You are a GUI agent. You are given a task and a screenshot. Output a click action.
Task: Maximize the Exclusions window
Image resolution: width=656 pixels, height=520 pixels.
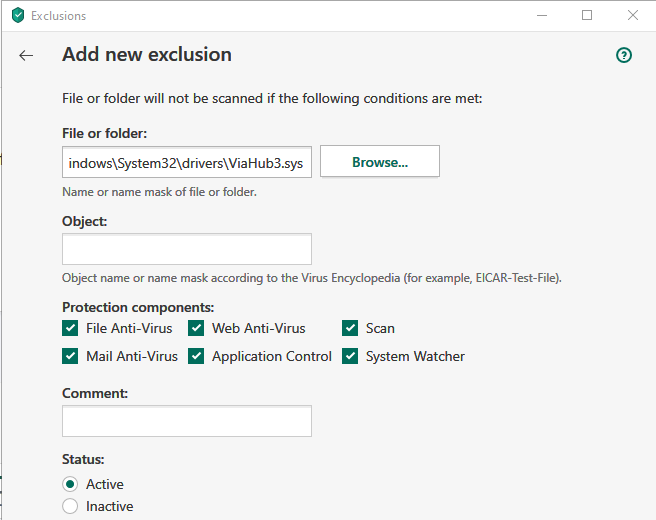(587, 16)
